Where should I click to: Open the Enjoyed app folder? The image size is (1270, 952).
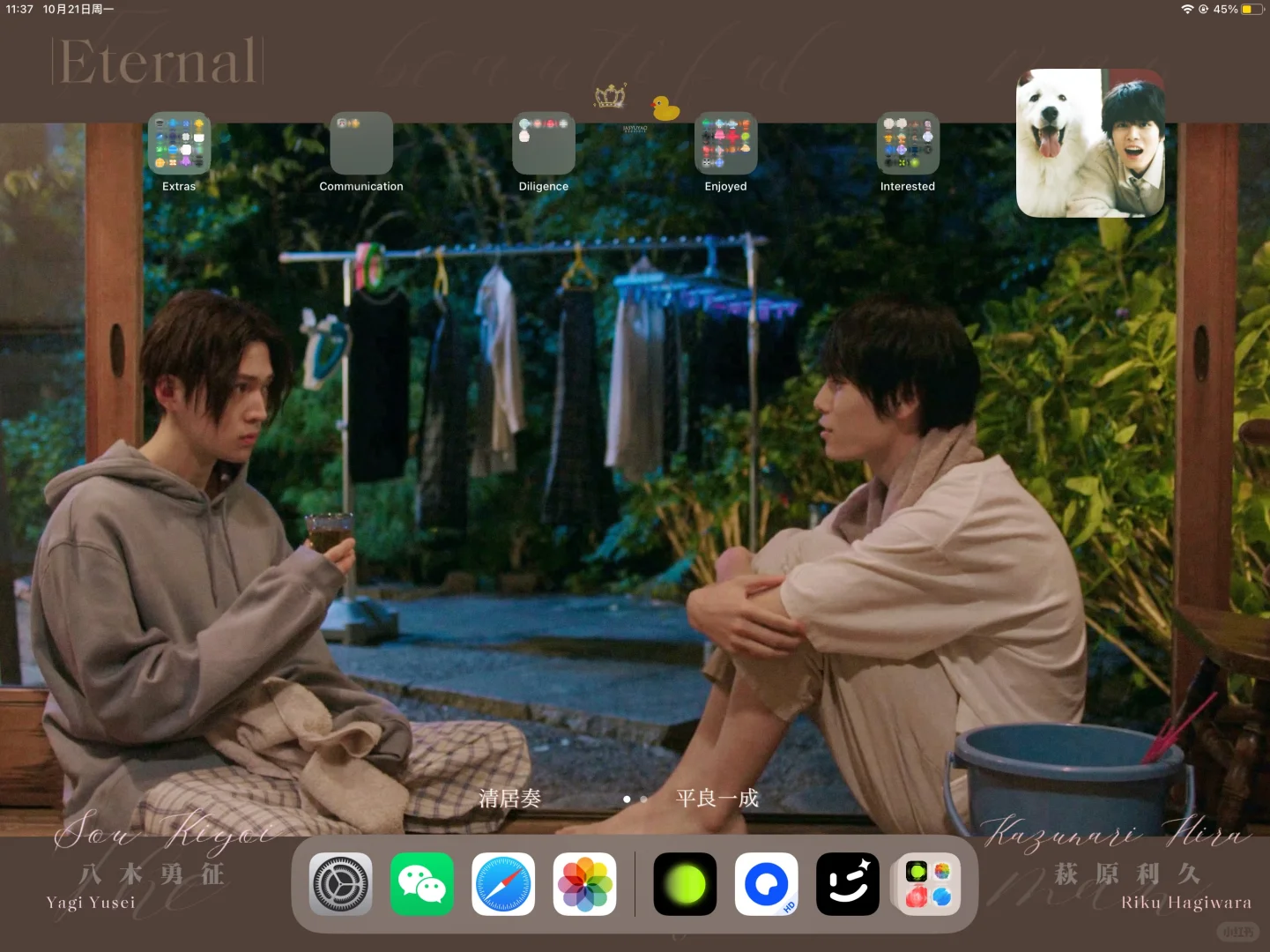[725, 143]
